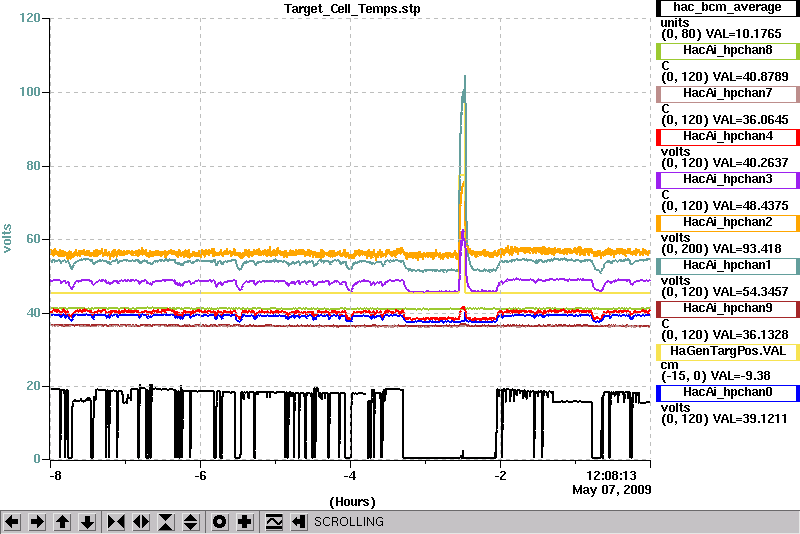Pan the graph left with the left arrow
800x534 pixels.
pyautogui.click(x=12, y=522)
